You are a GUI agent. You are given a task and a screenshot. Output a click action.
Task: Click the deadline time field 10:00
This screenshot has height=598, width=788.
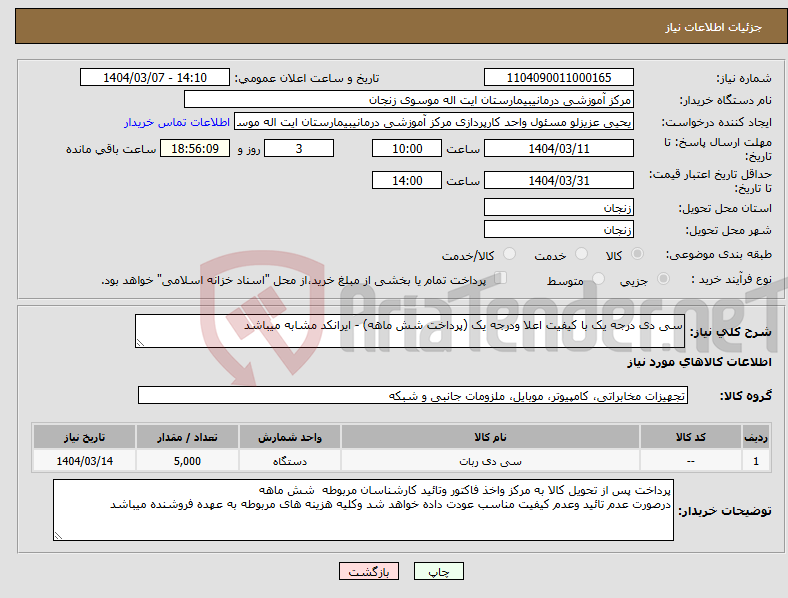407,148
